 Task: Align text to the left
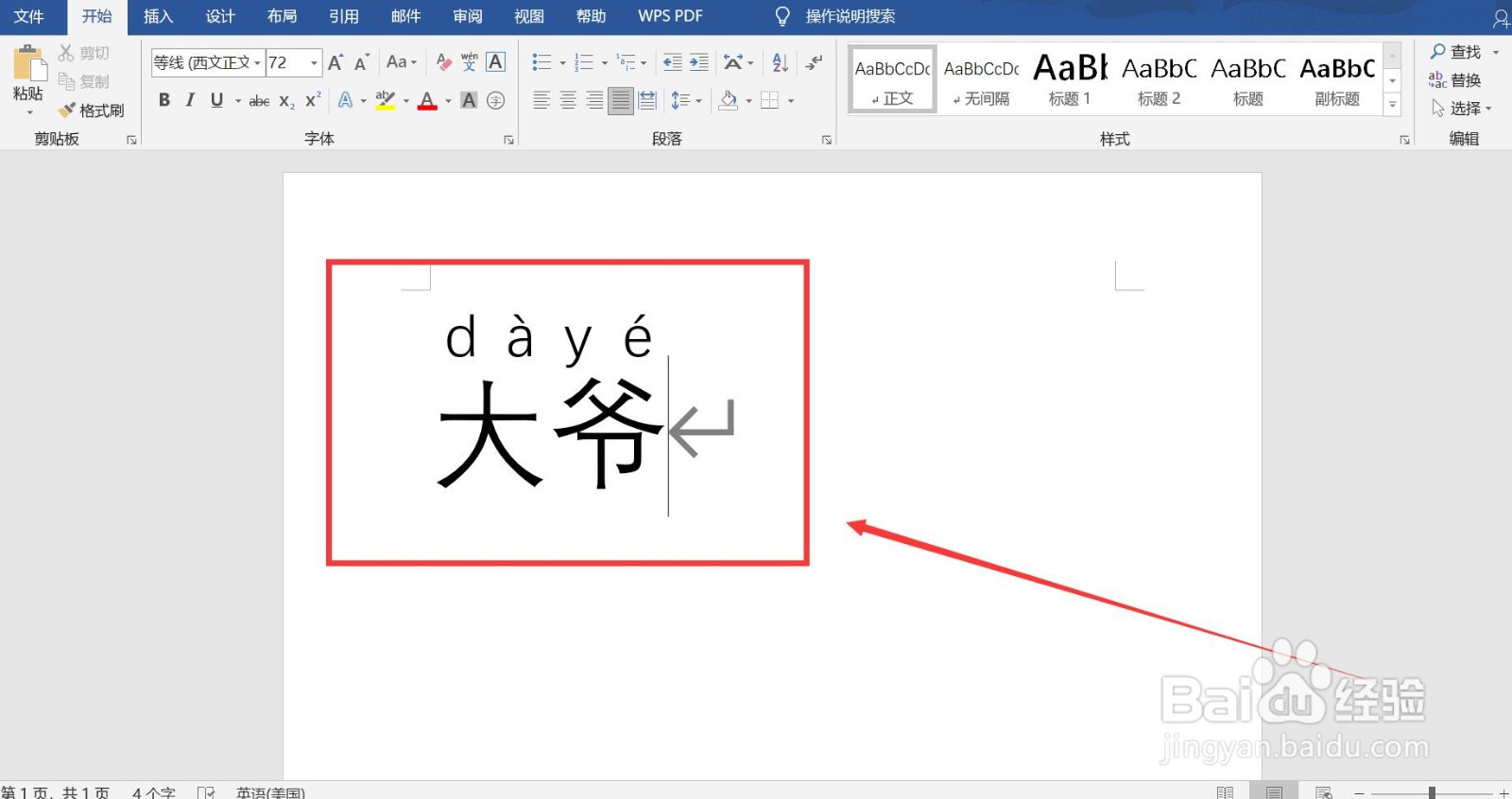541,100
